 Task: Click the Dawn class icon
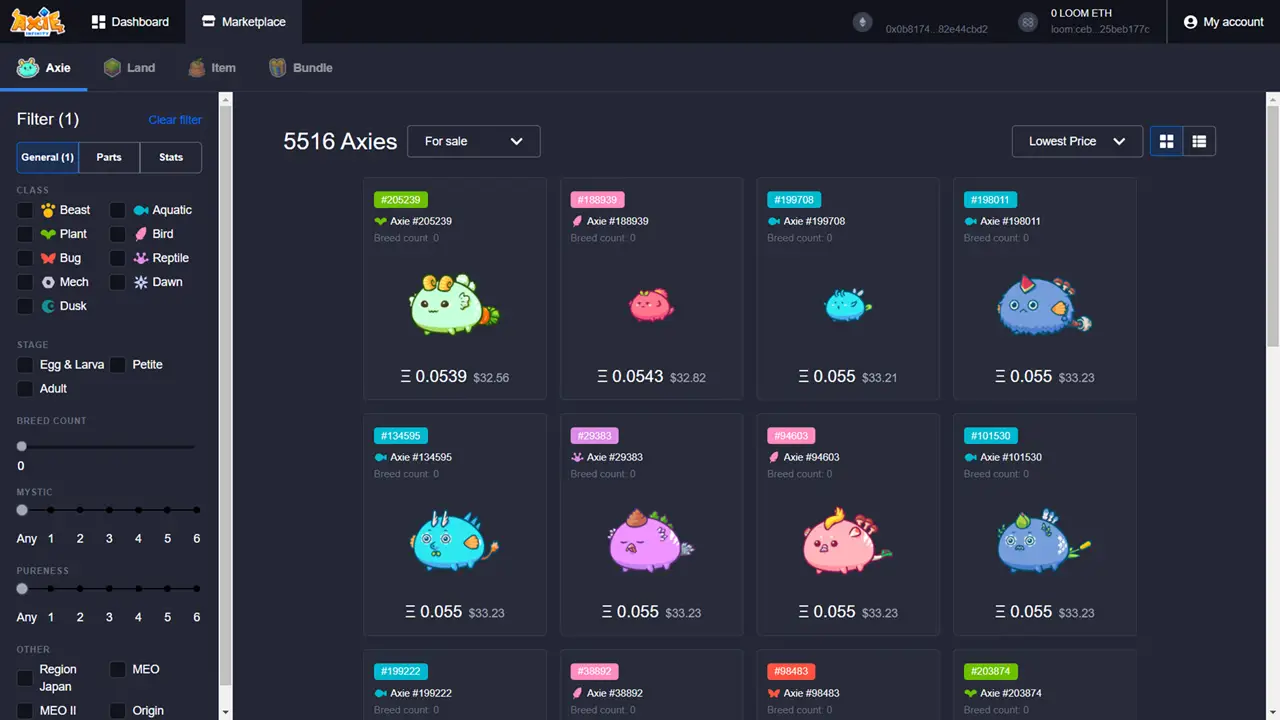(x=141, y=282)
